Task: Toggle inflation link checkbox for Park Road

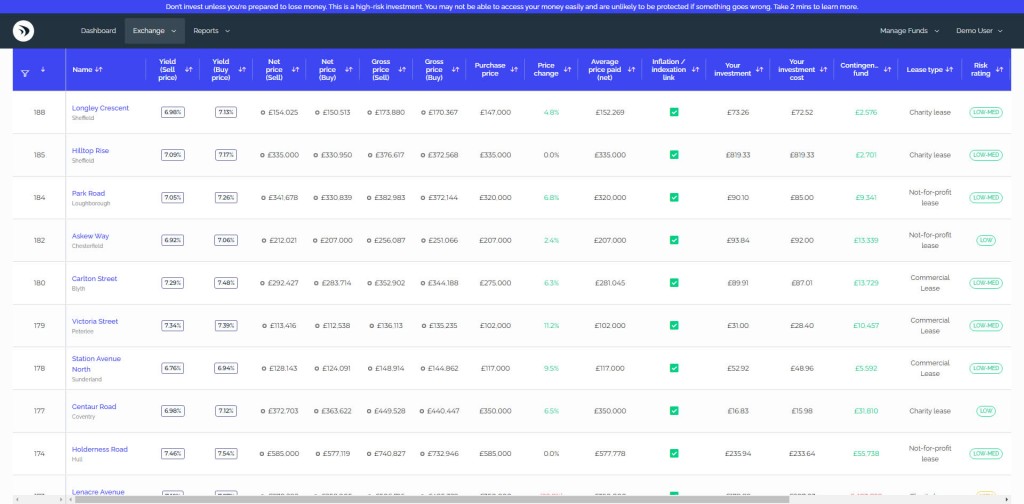Action: pos(674,197)
